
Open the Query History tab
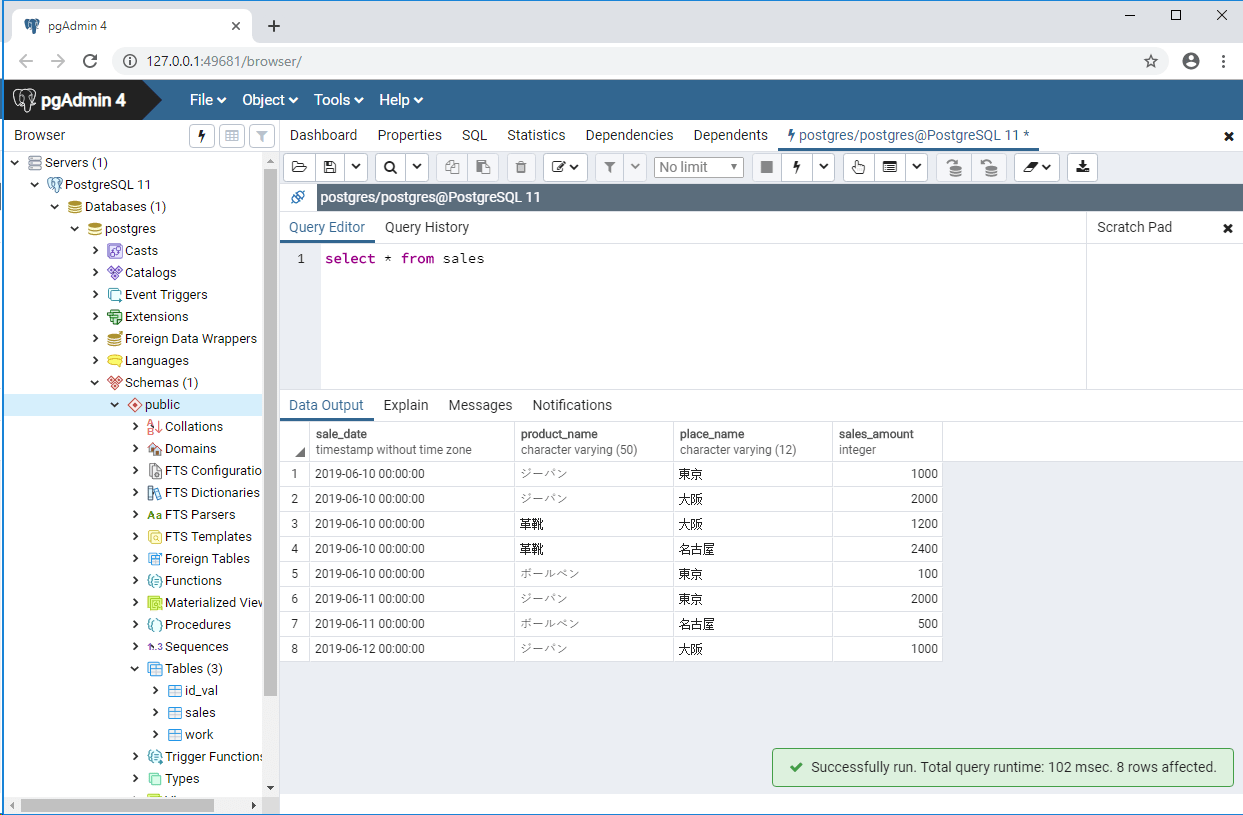point(427,227)
